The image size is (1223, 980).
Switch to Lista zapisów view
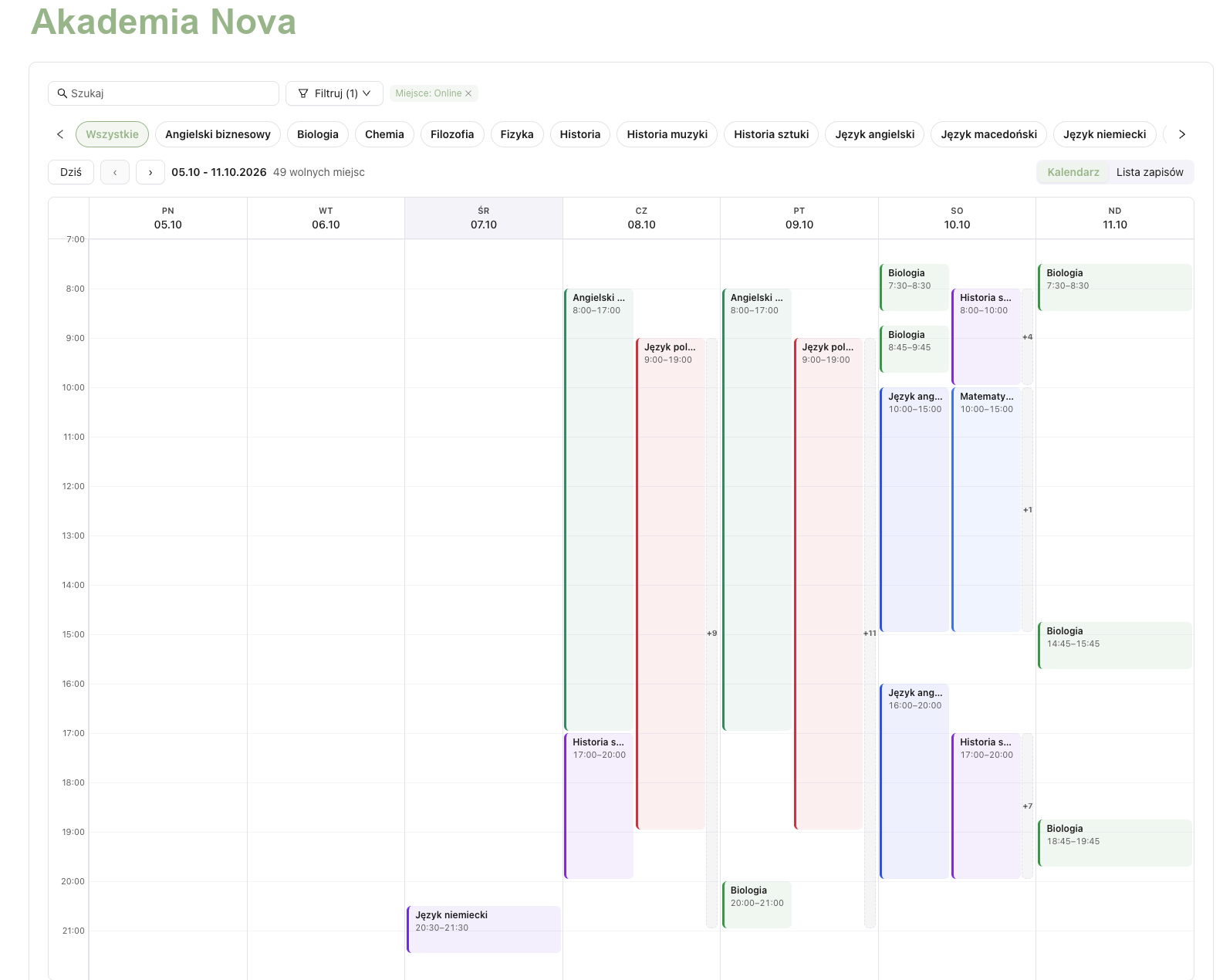point(1150,172)
